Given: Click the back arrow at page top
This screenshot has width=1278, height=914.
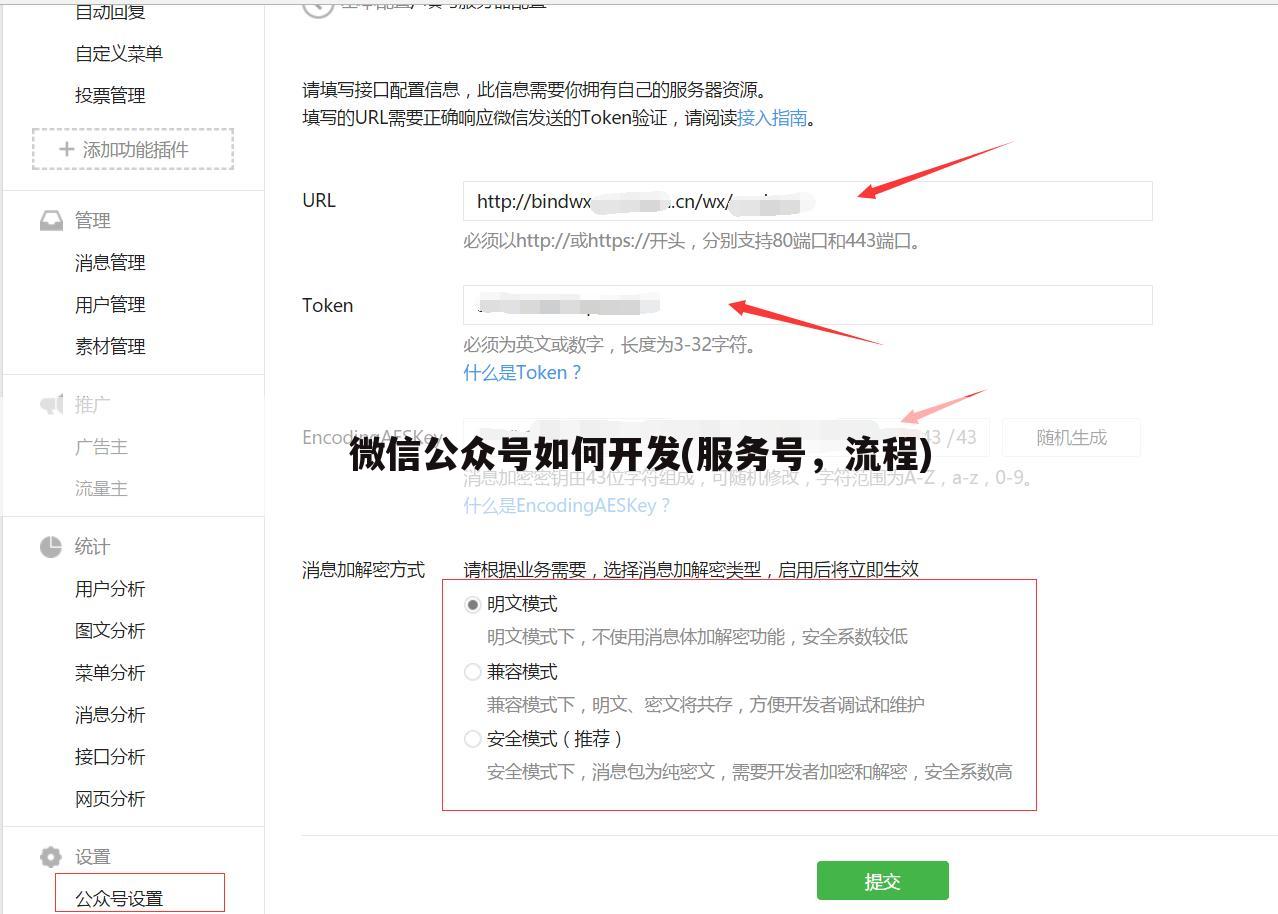Looking at the screenshot, I should (317, 5).
